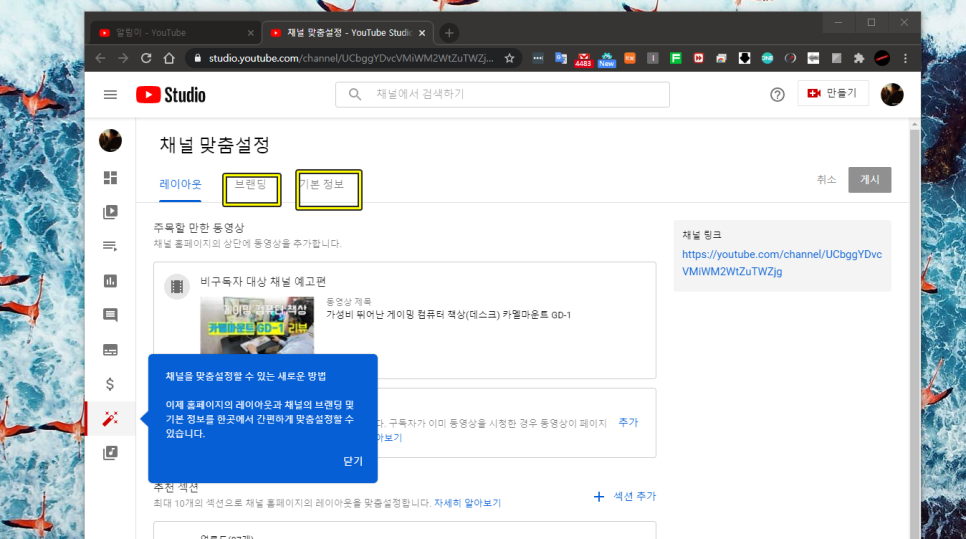Click the 채널에서 검색하기 search field

[x=502, y=94]
